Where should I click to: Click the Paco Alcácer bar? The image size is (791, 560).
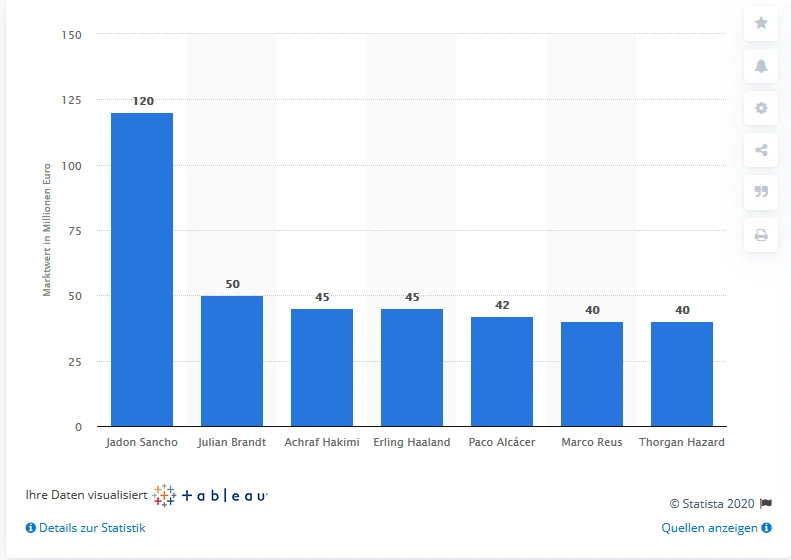(x=502, y=372)
